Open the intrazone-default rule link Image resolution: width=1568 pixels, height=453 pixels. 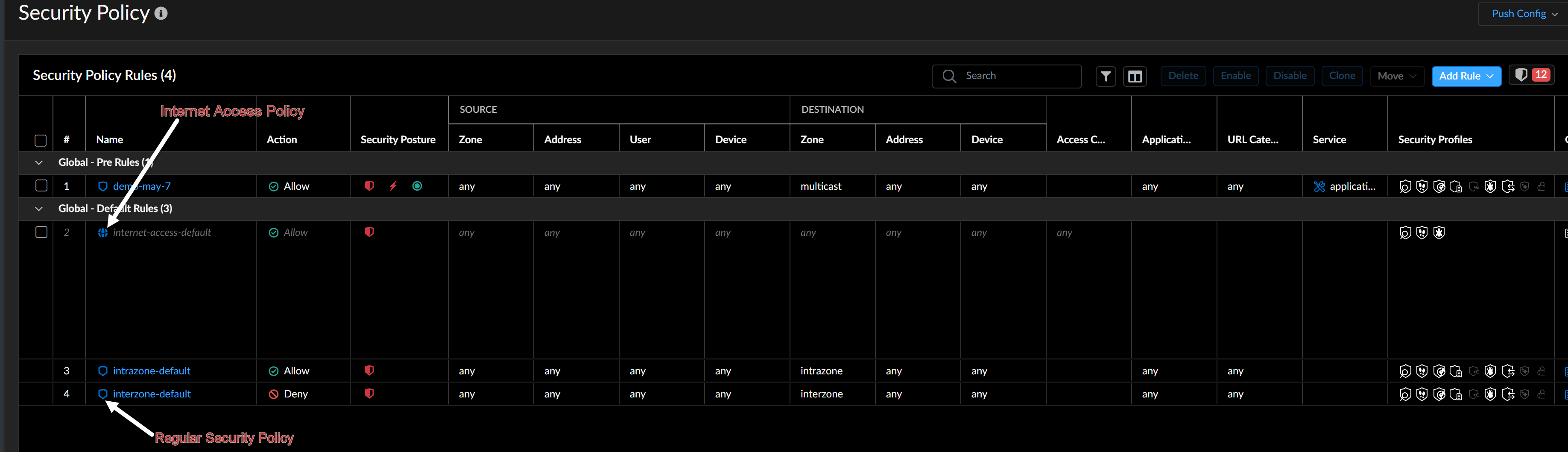[152, 371]
